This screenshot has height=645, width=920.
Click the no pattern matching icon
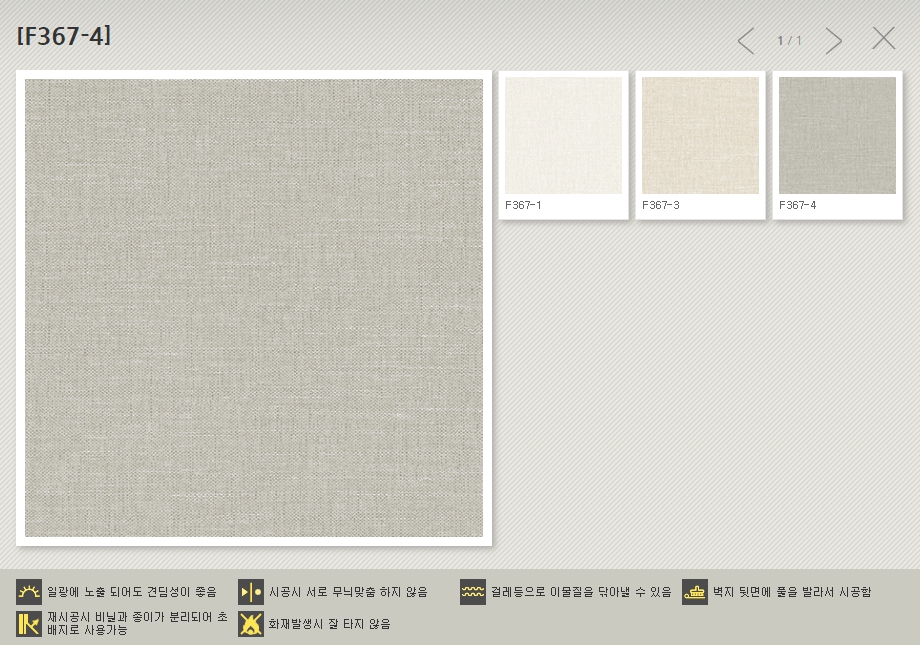click(x=251, y=592)
